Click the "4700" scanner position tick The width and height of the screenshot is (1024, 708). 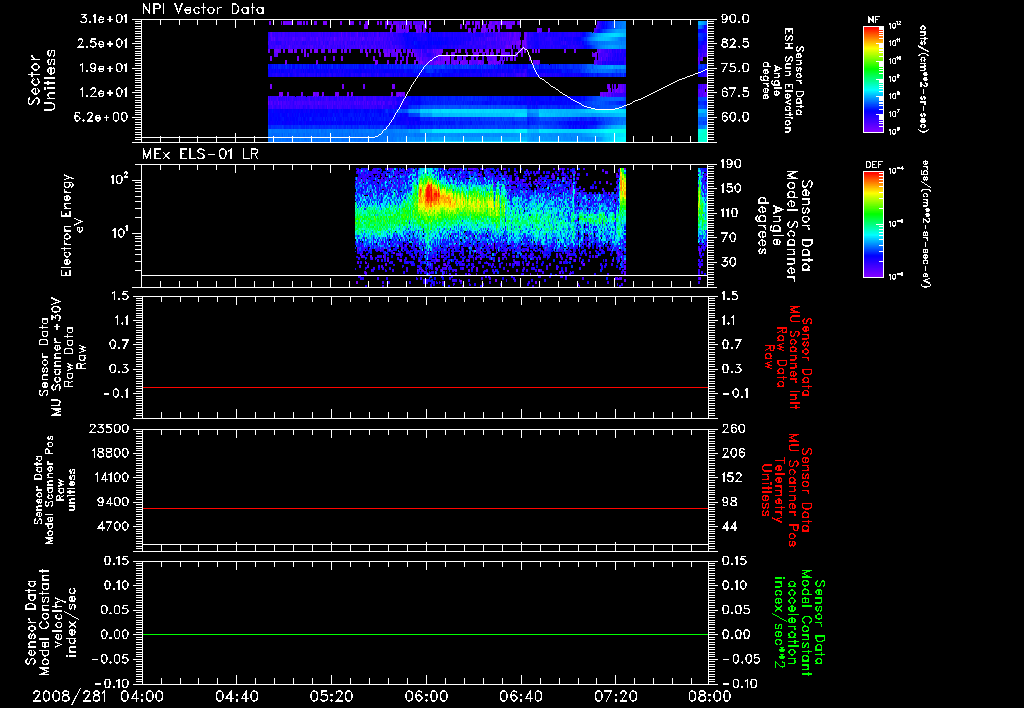click(x=112, y=526)
